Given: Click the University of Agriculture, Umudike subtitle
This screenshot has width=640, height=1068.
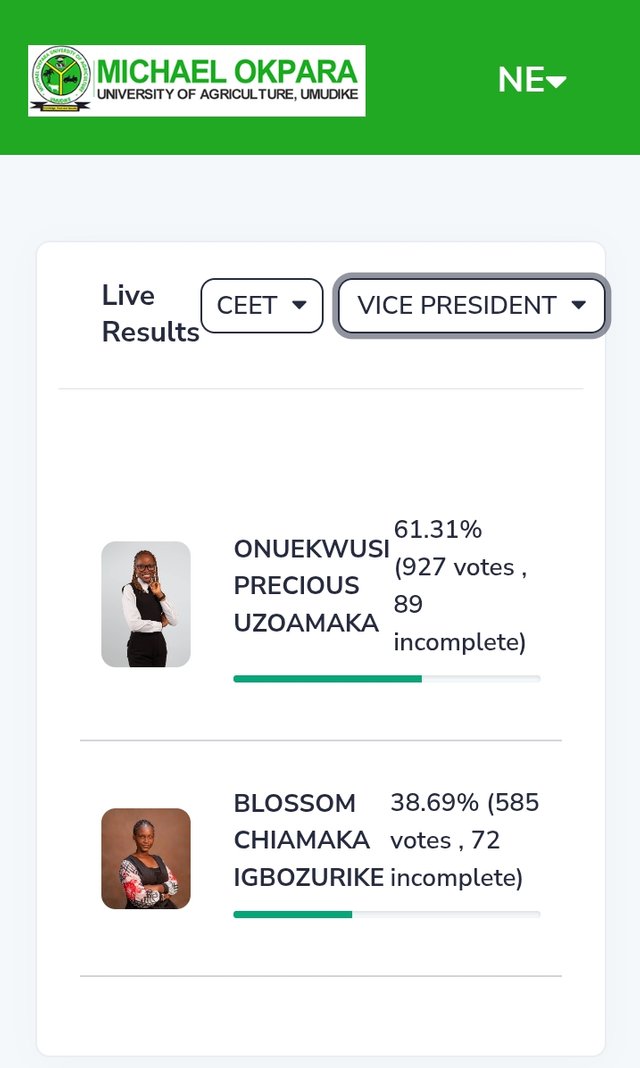Looking at the screenshot, I should 227,95.
